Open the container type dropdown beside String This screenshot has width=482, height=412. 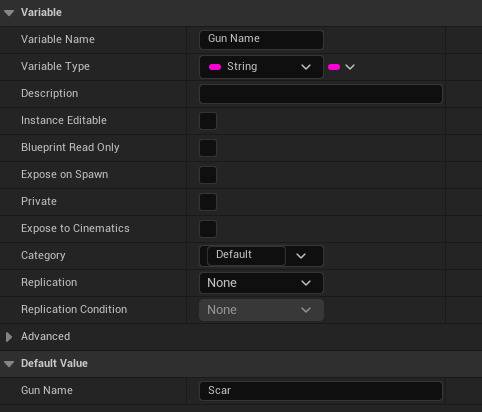click(341, 67)
